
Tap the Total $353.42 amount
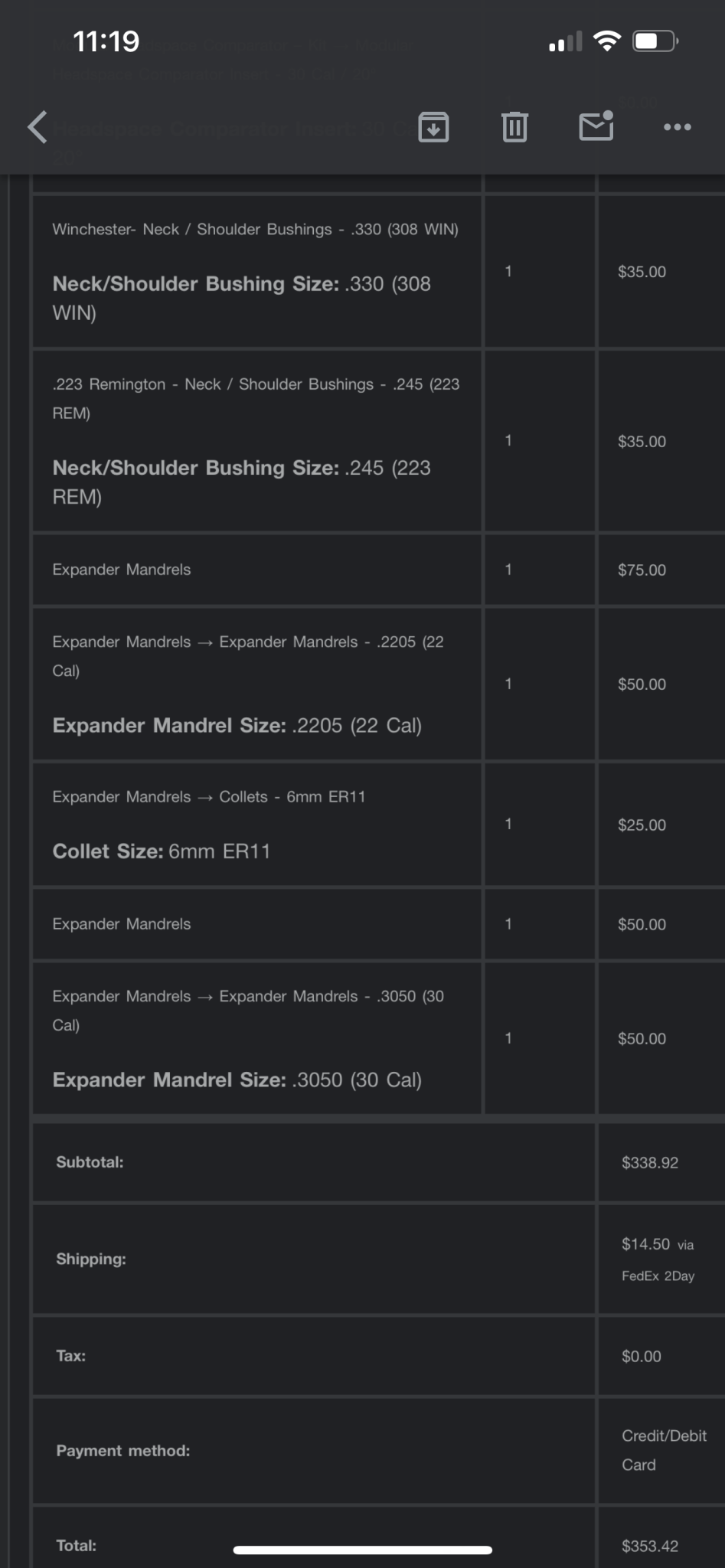point(650,1546)
